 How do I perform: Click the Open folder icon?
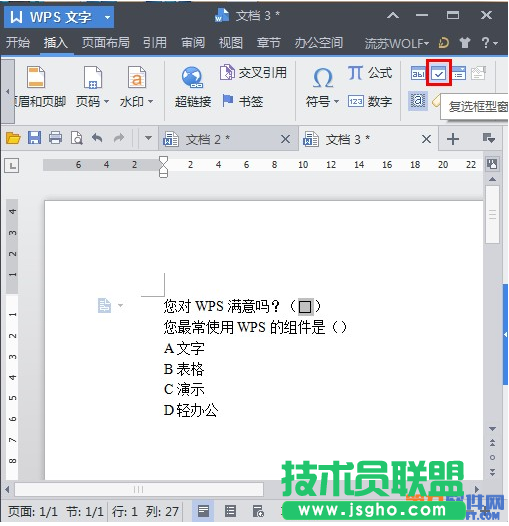click(x=13, y=138)
